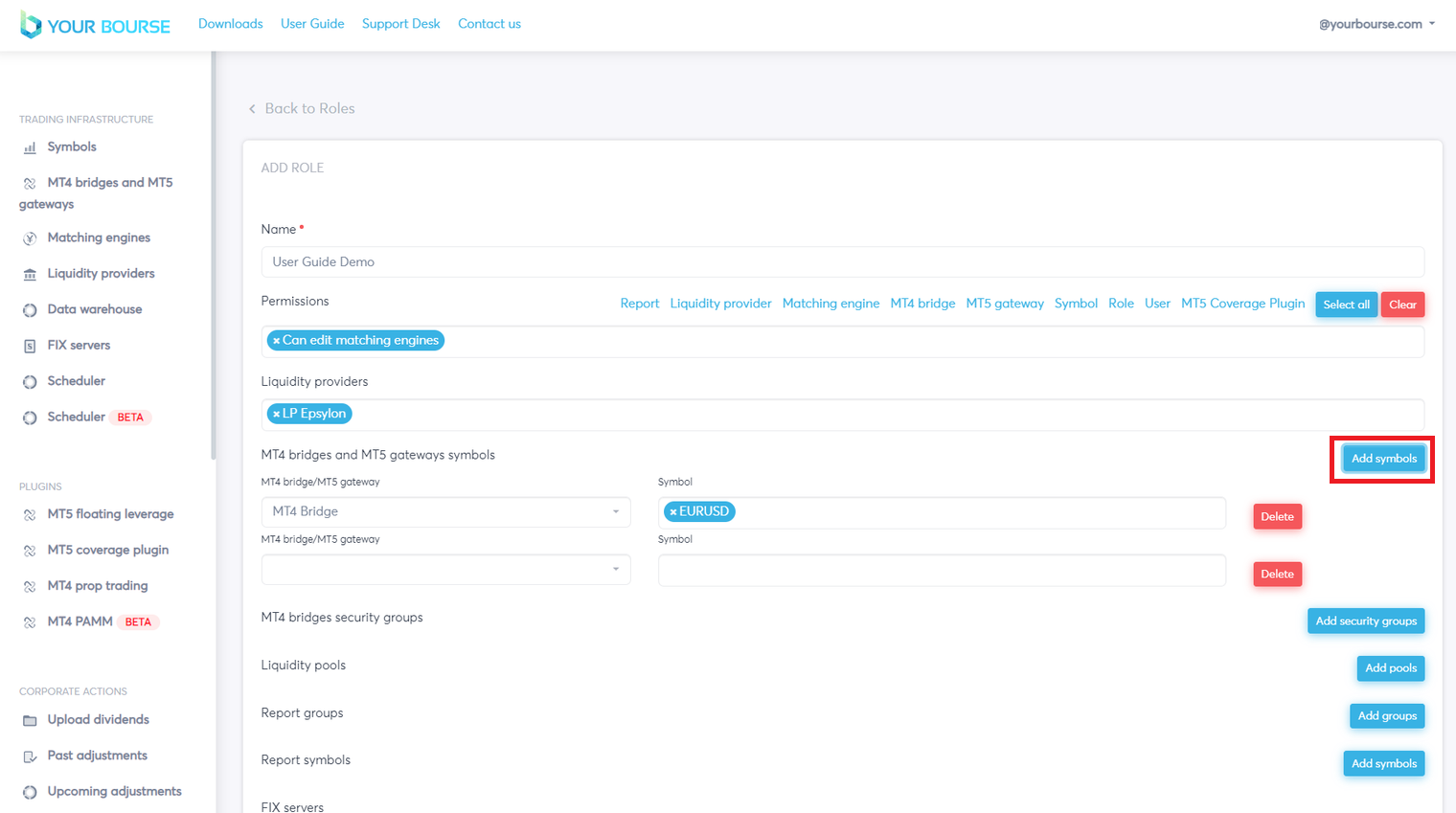Filter permissions by Symbol

click(x=1077, y=304)
